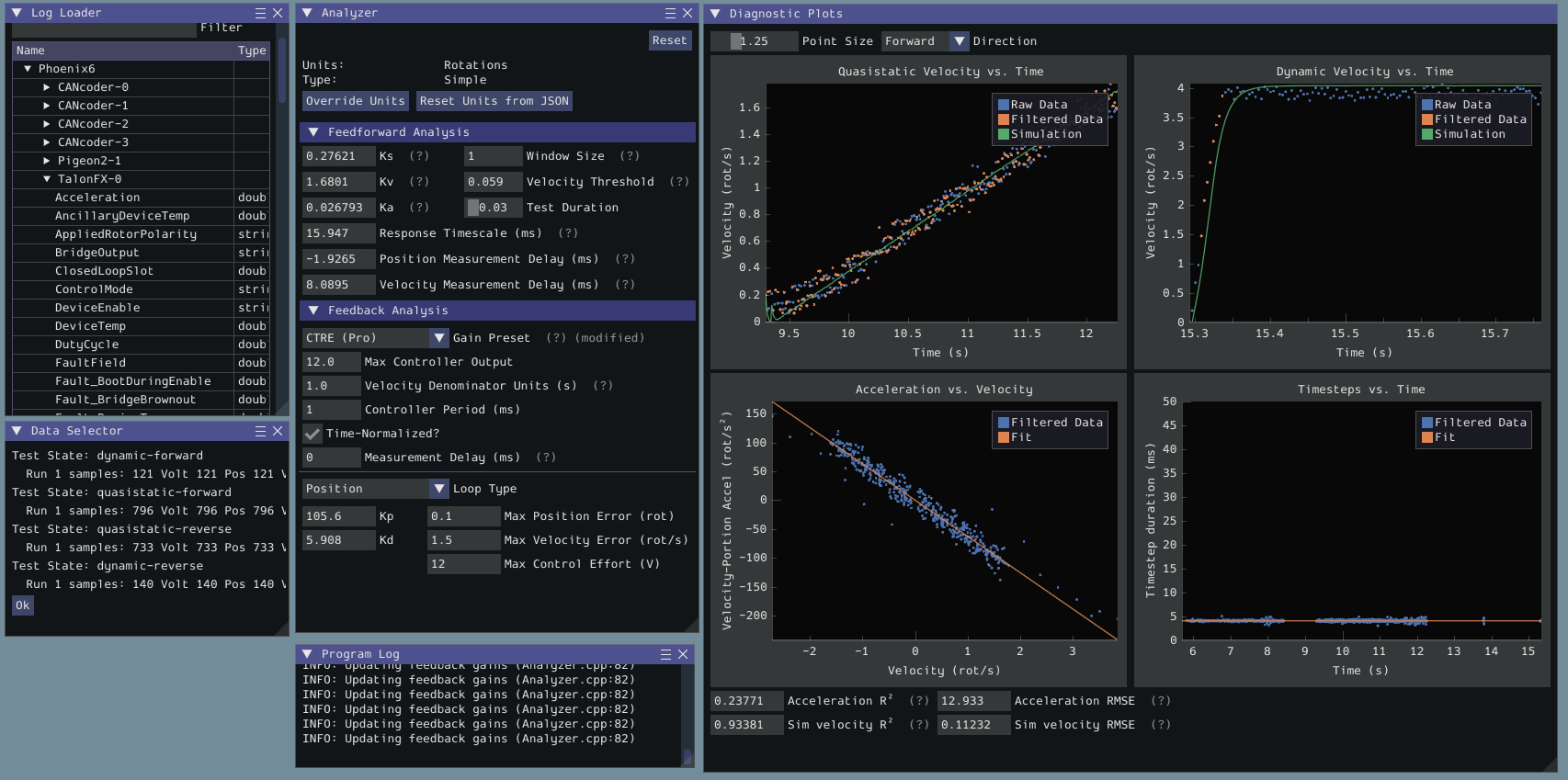Open the Loop Type Position dropdown
The width and height of the screenshot is (1568, 780).
(375, 489)
